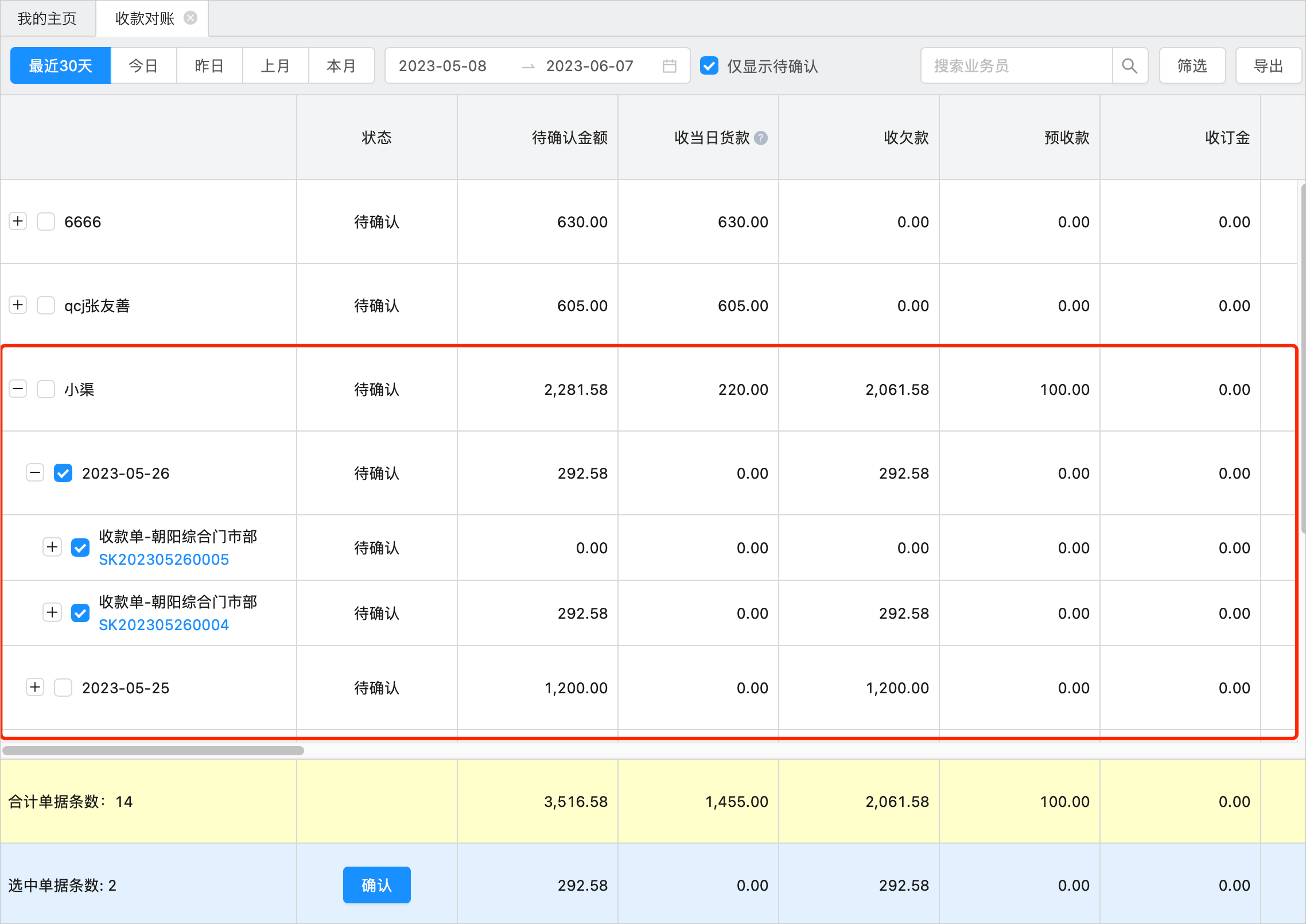Click the 合计单据条数: 14 summary
The height and width of the screenshot is (924, 1306).
pyautogui.click(x=71, y=802)
